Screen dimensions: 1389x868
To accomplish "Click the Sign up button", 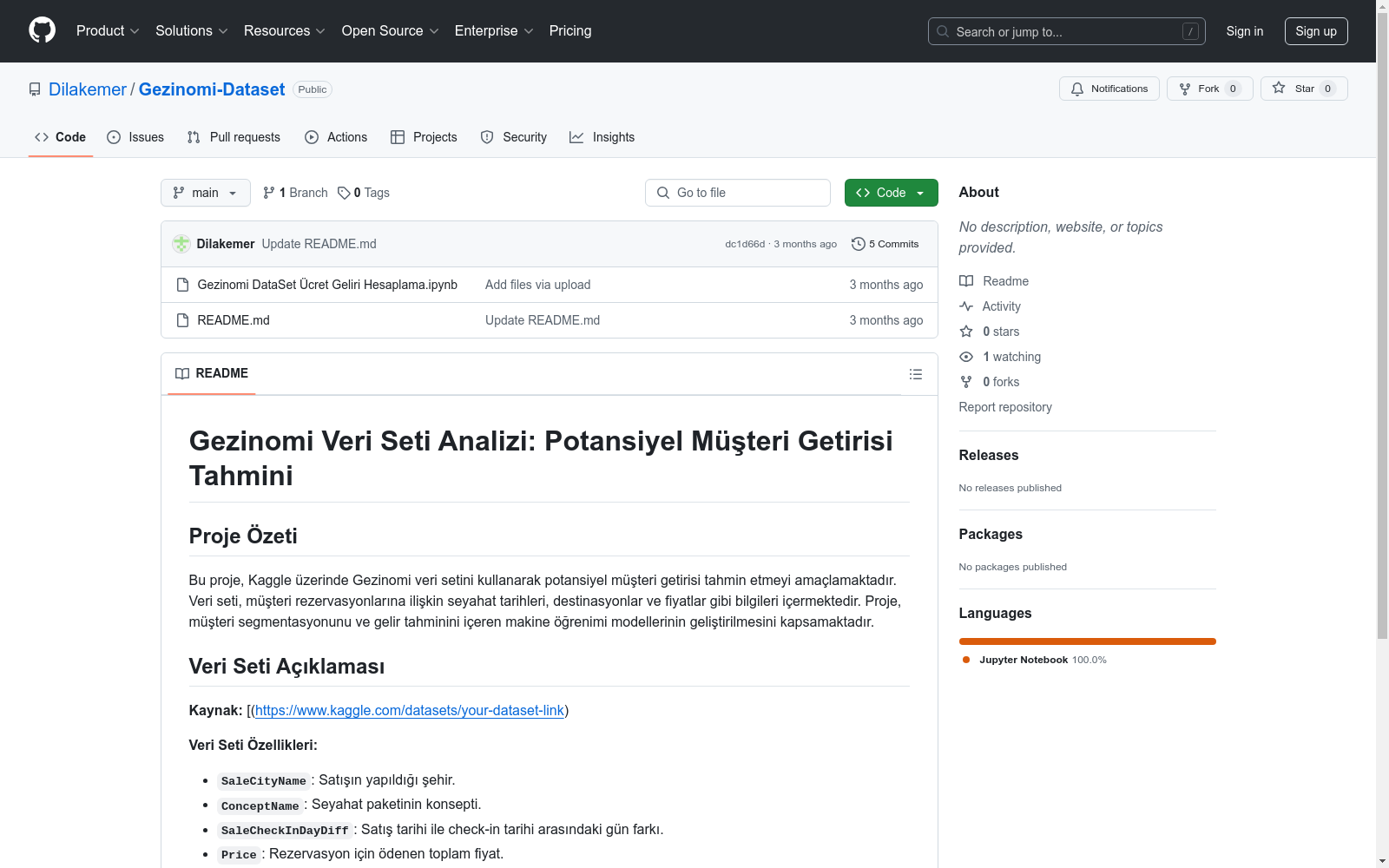I will 1316,31.
